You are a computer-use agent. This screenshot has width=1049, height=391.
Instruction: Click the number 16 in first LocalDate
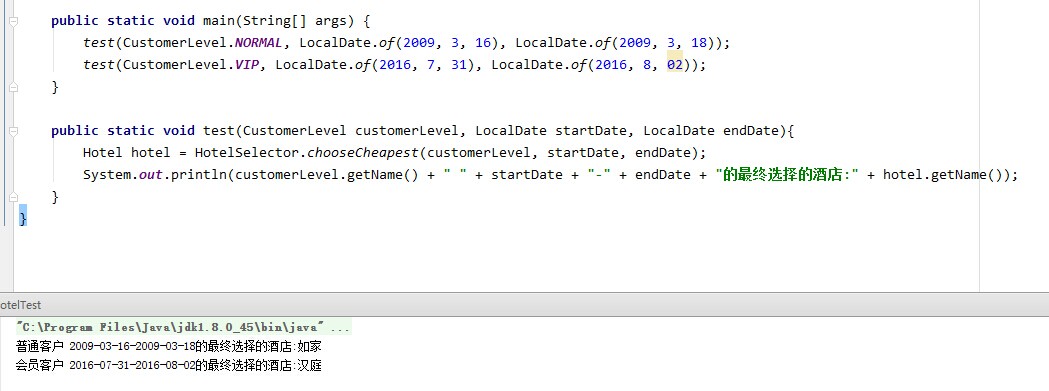483,43
